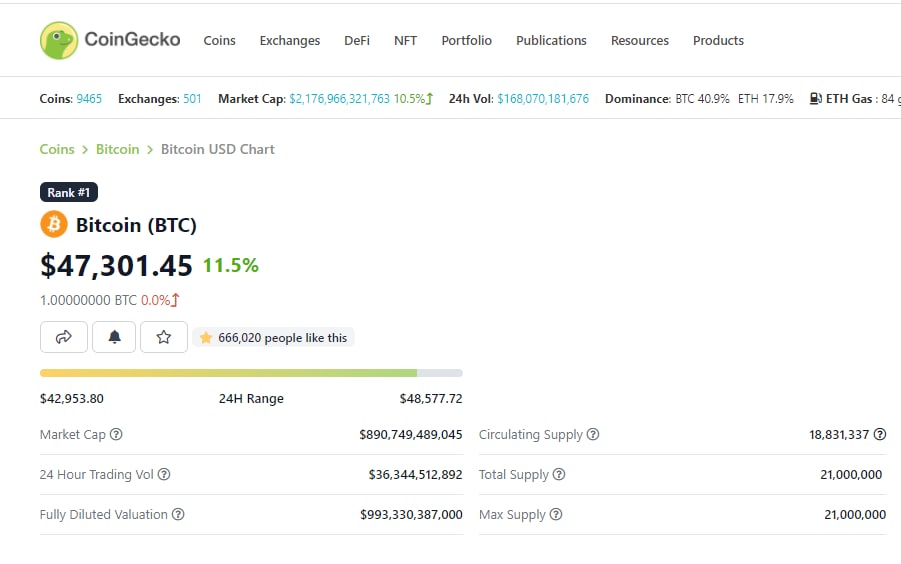Click the 666,020 people like this label

[282, 338]
